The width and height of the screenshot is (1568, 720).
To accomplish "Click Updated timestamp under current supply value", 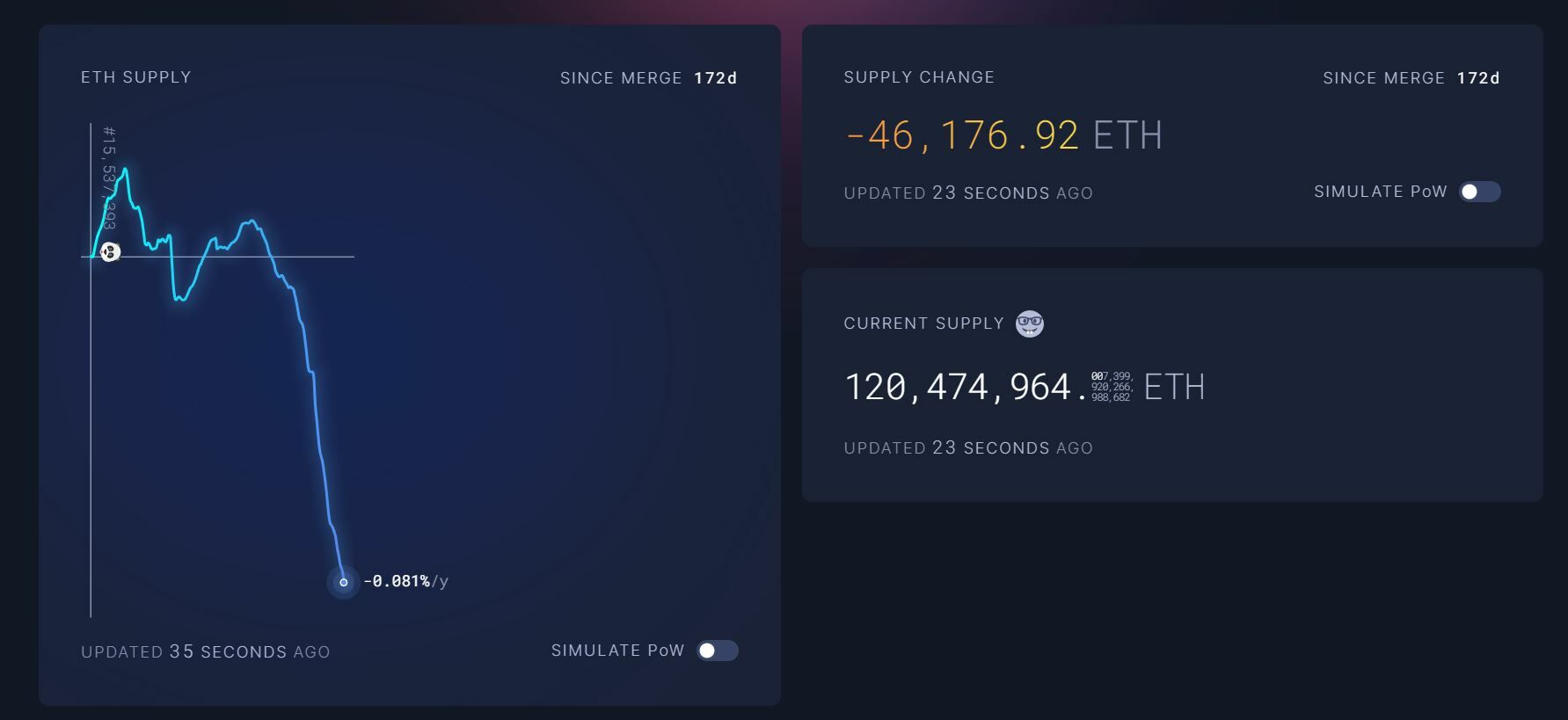I will click(968, 447).
